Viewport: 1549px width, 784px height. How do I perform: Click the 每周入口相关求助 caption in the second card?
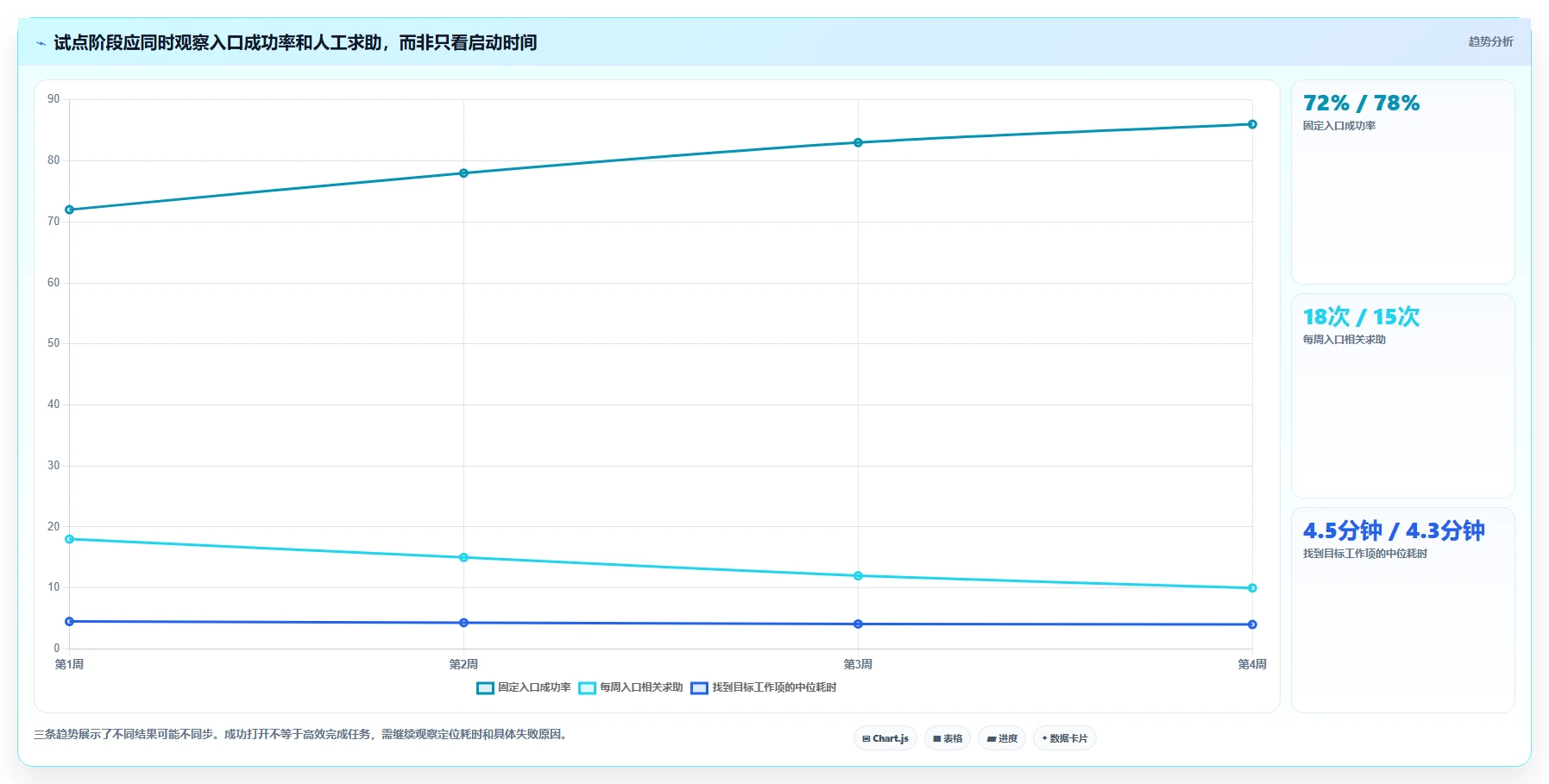tap(1344, 340)
